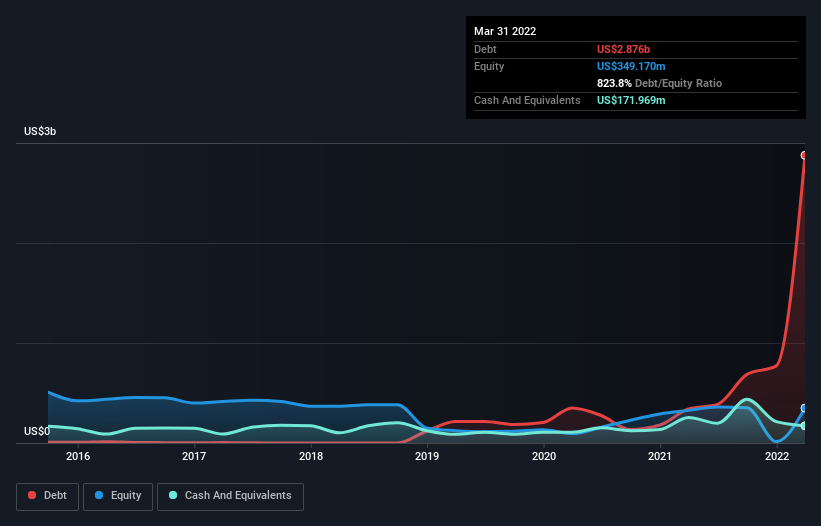Click the US$3b y-axis label
The height and width of the screenshot is (526, 821).
(x=40, y=131)
